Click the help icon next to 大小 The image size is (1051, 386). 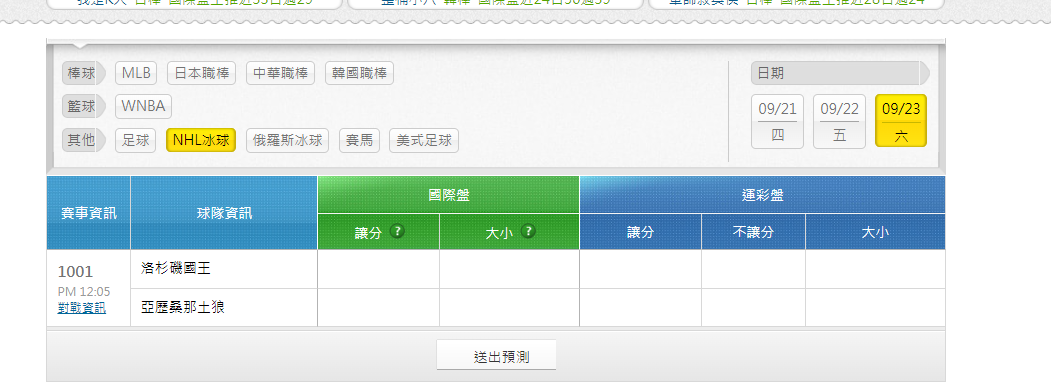528,232
